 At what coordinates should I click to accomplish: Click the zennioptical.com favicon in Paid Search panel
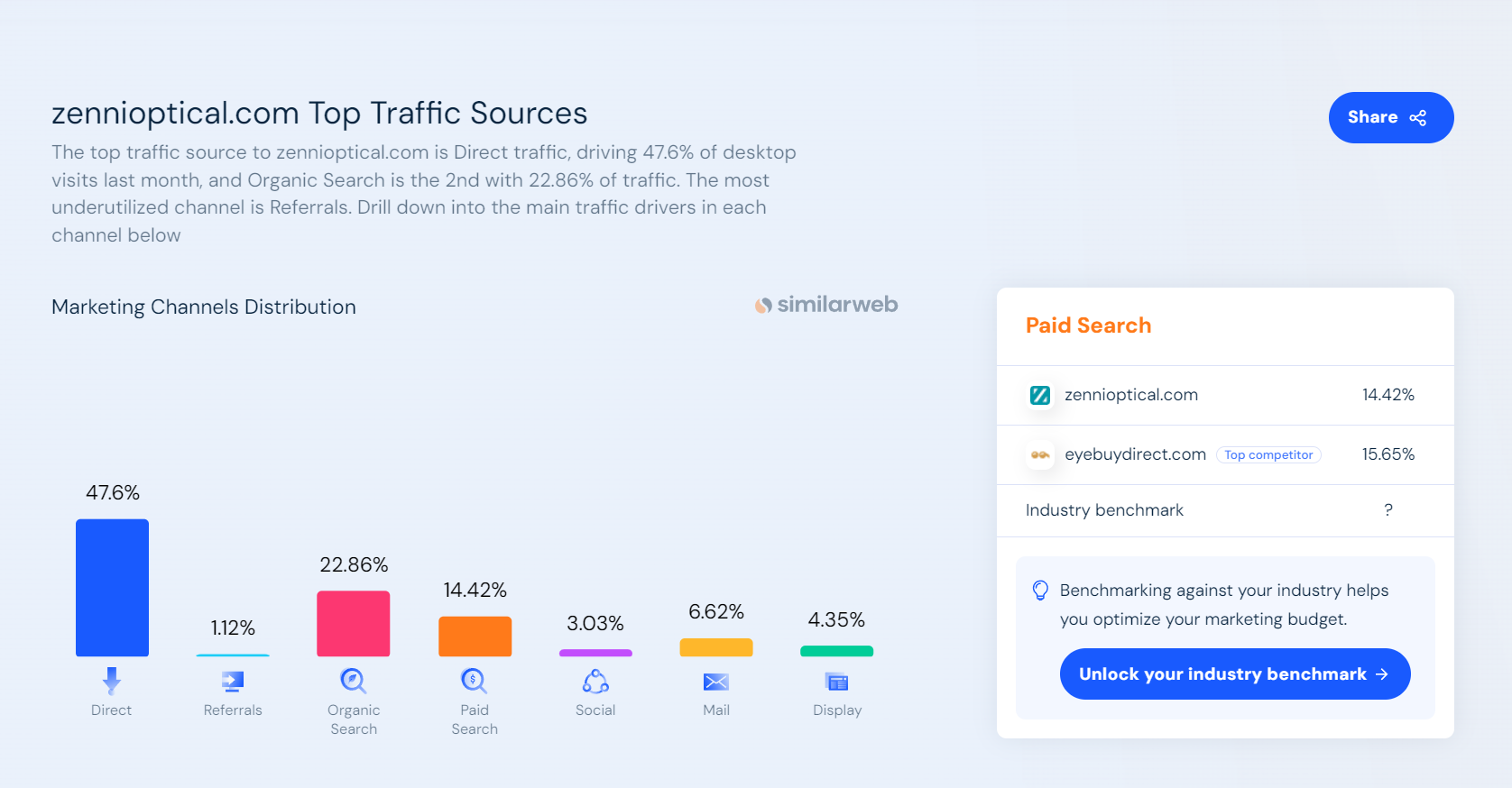coord(1040,395)
